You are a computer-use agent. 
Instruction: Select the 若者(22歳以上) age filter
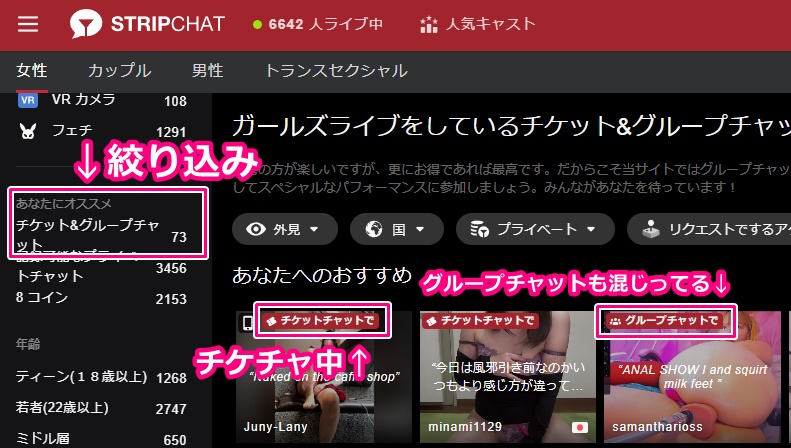pyautogui.click(x=63, y=410)
